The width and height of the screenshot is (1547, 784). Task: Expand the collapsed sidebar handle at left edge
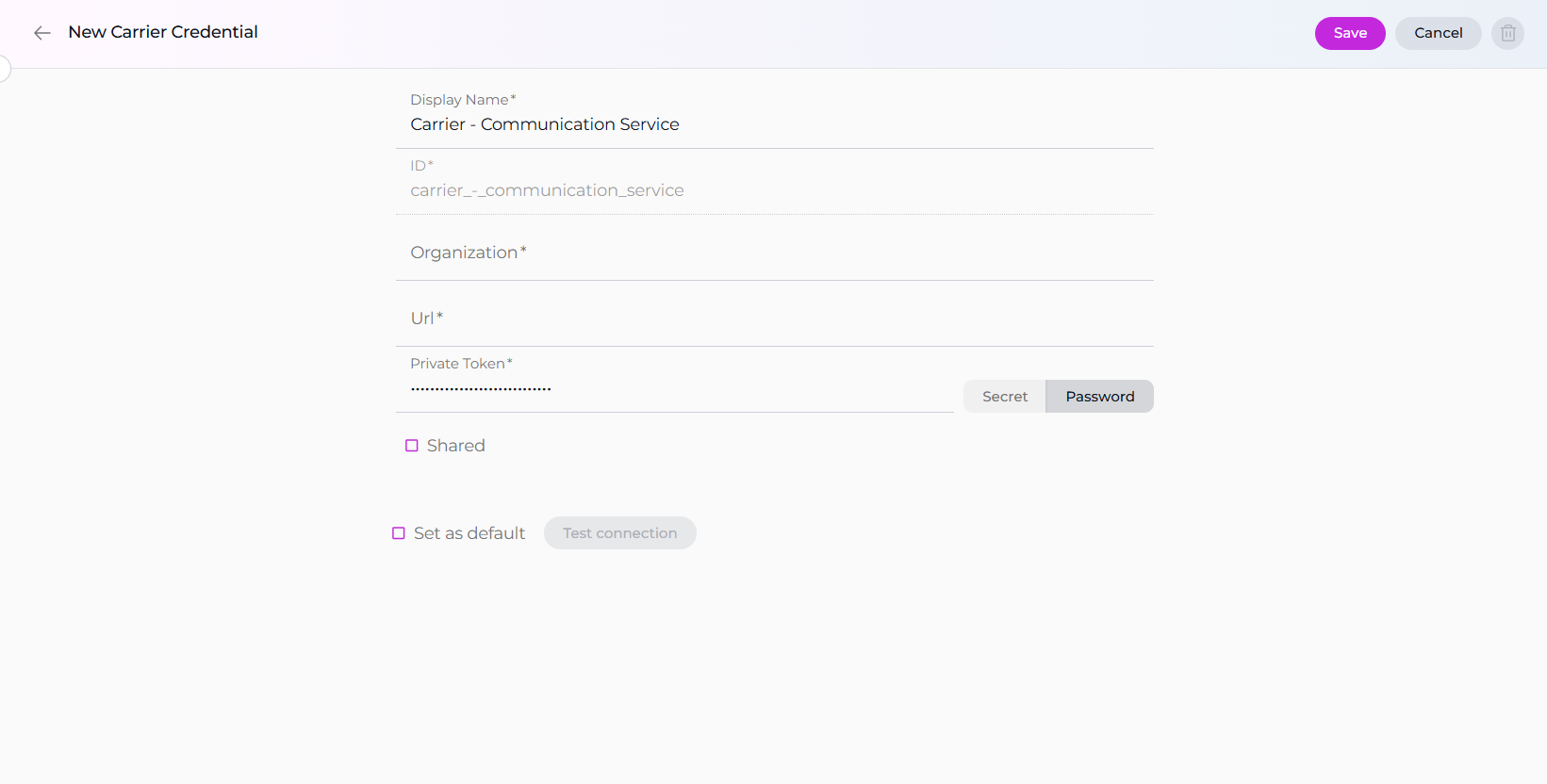4,69
